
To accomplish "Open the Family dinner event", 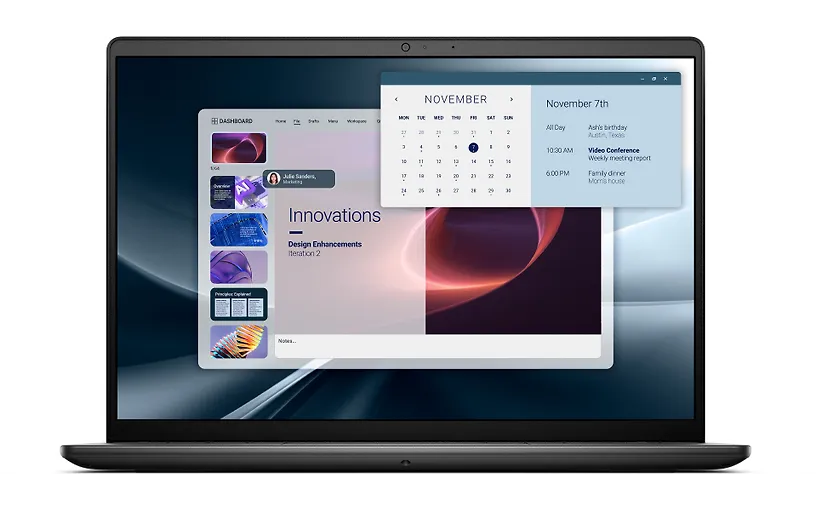I will (607, 174).
